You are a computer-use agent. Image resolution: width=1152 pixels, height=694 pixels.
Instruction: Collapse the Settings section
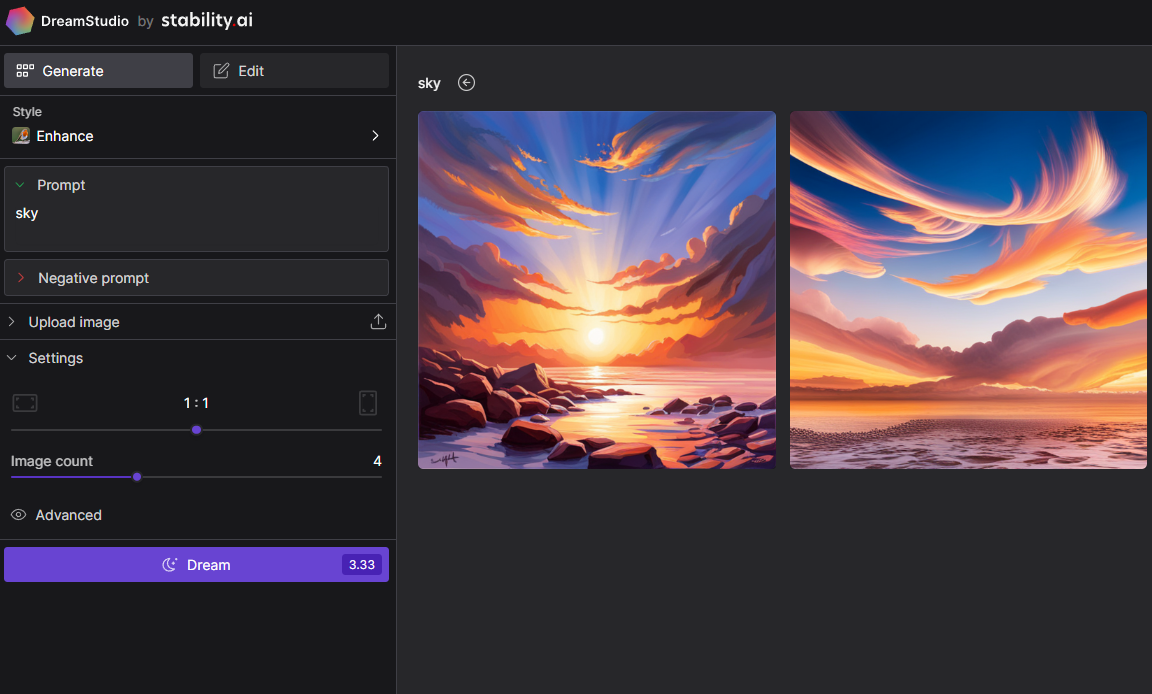12,357
